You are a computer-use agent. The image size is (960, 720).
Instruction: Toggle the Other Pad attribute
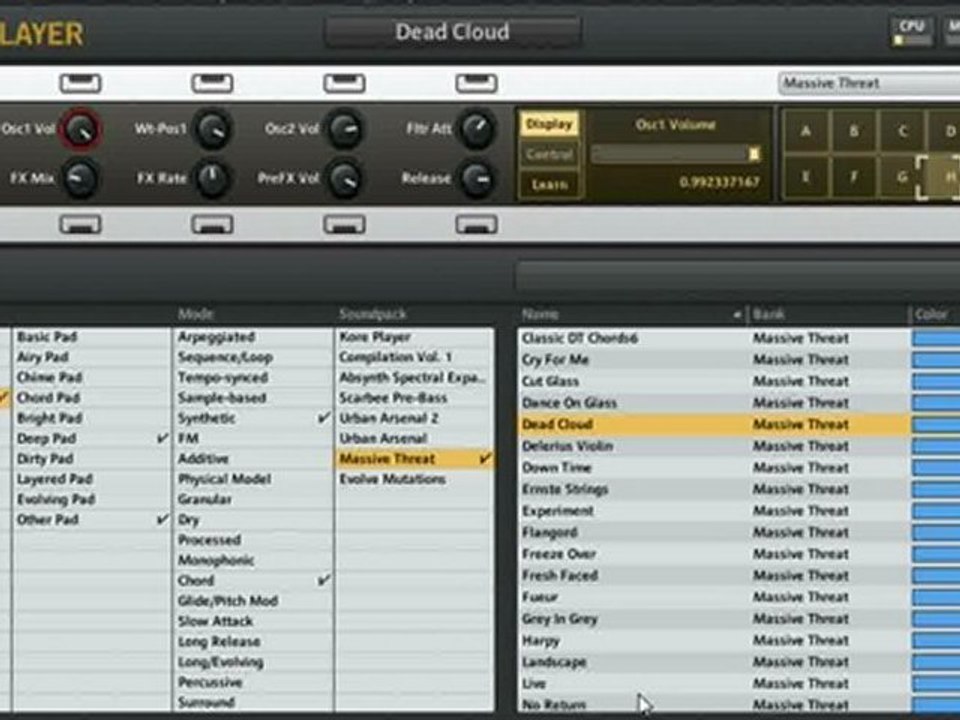pos(91,519)
